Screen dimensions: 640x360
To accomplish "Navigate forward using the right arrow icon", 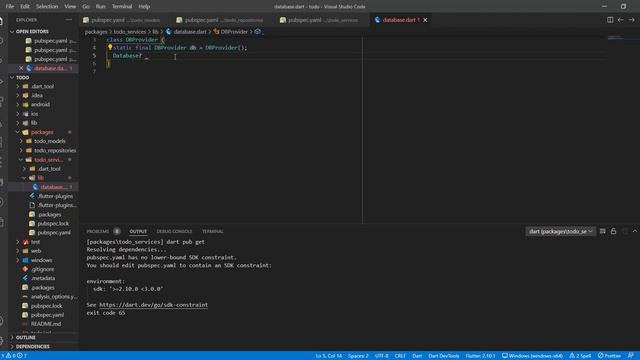I will click(x=631, y=20).
